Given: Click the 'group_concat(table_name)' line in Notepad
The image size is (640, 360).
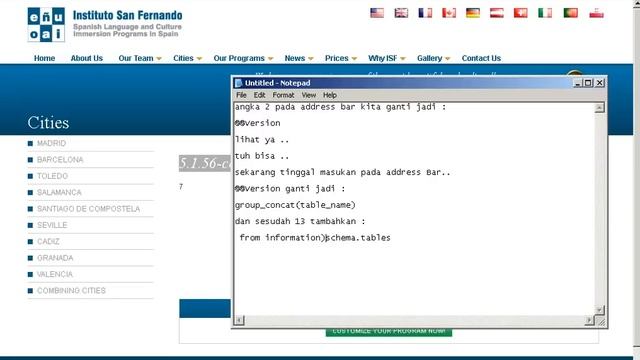Looking at the screenshot, I should [x=295, y=205].
